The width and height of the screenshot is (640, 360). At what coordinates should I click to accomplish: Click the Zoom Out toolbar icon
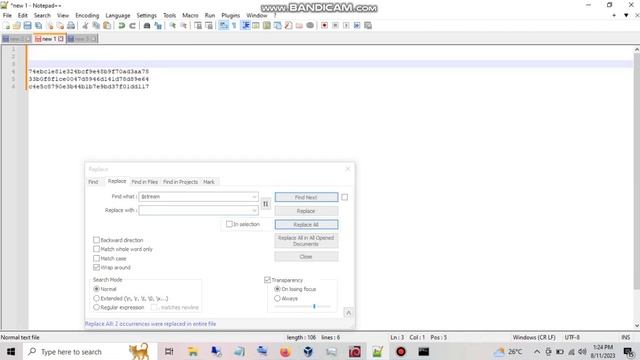point(184,26)
